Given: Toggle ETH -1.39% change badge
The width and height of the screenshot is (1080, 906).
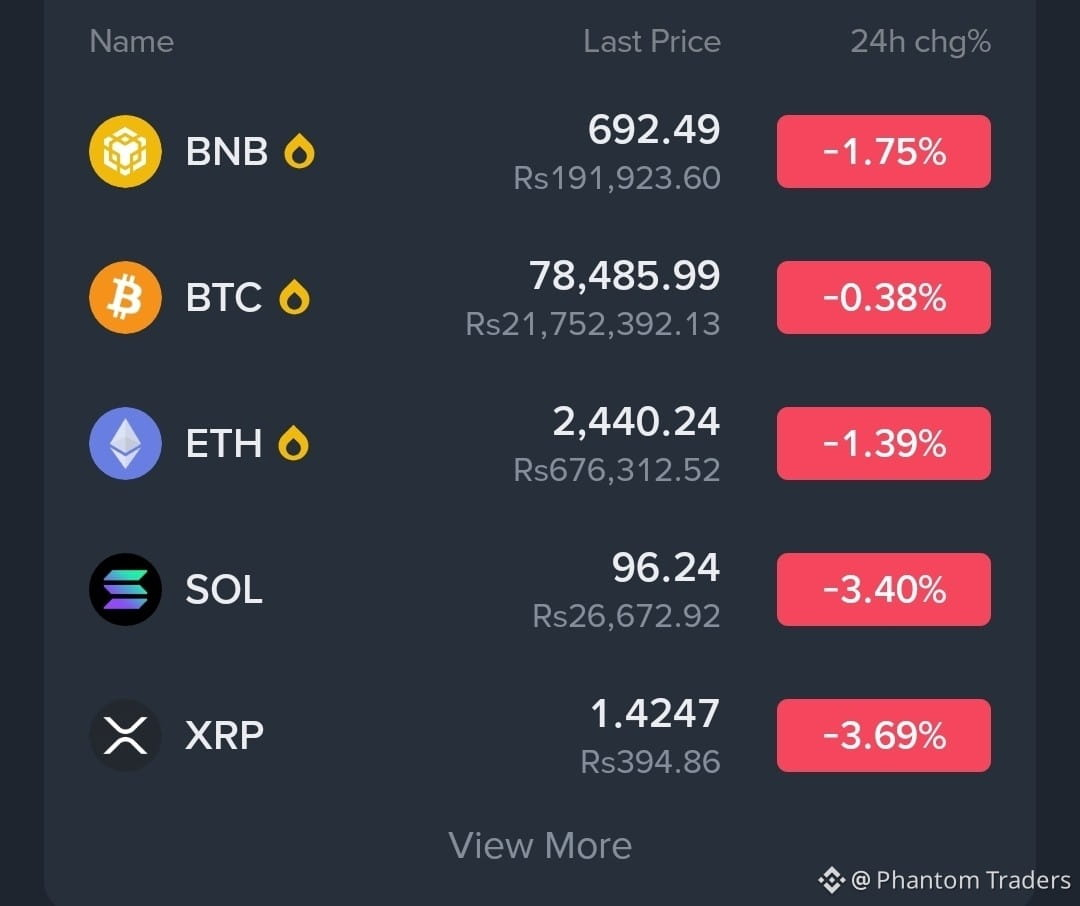Looking at the screenshot, I should (x=884, y=444).
